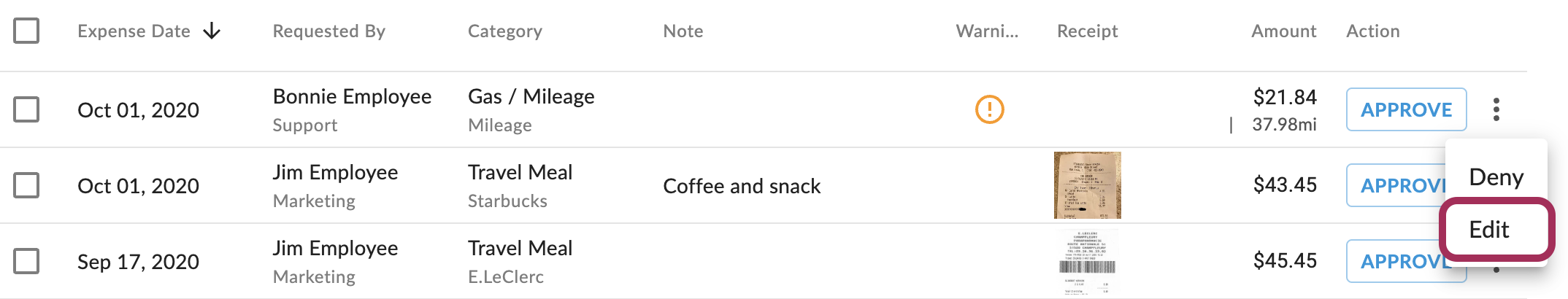The width and height of the screenshot is (1568, 299).
Task: Select Edit in the action menu
Action: coord(1489,230)
